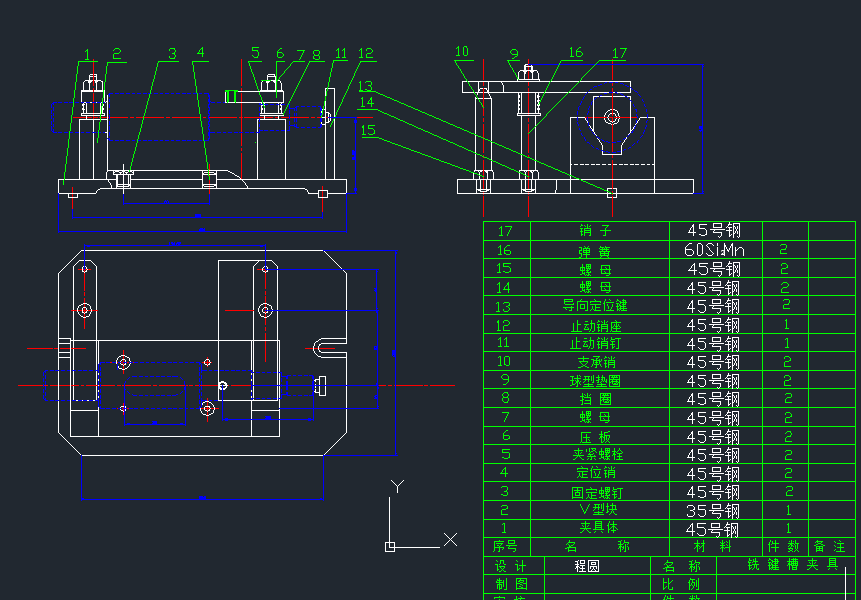Click the 60Si2Mn material cell
The height and width of the screenshot is (600, 861).
(715, 250)
